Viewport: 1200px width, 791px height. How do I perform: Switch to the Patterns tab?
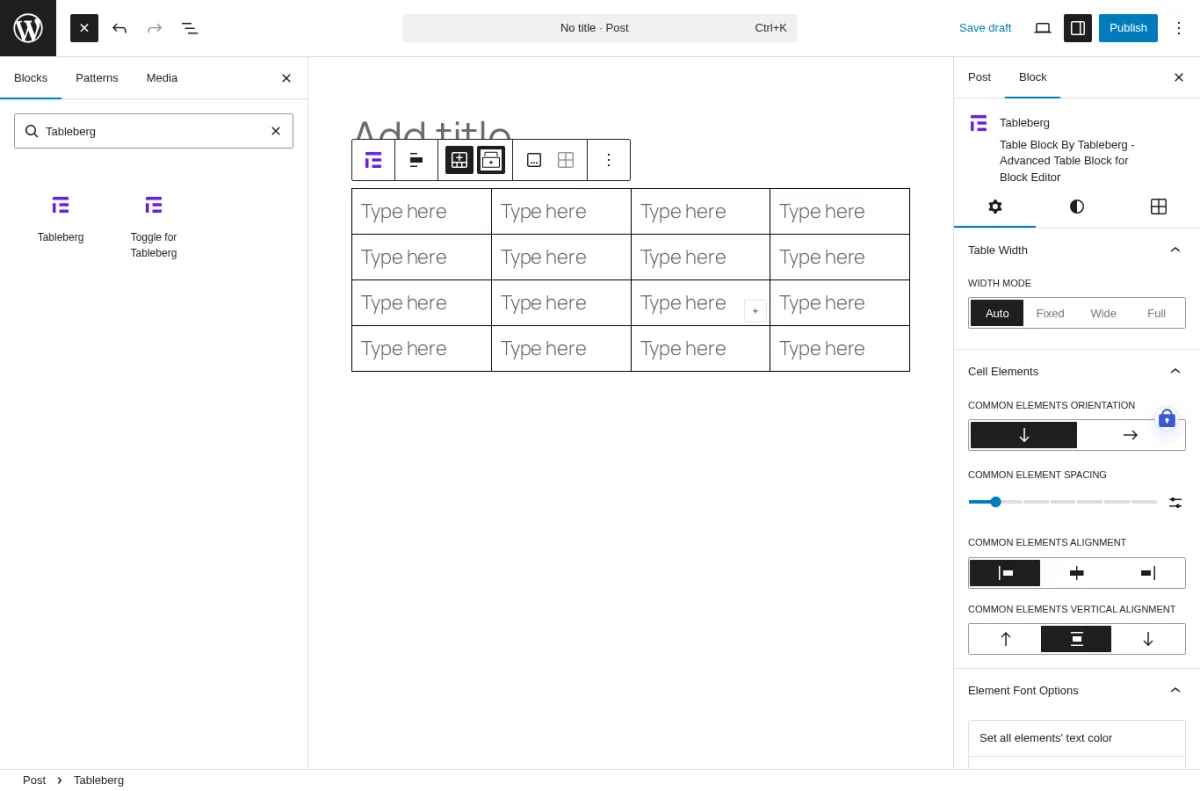(97, 78)
